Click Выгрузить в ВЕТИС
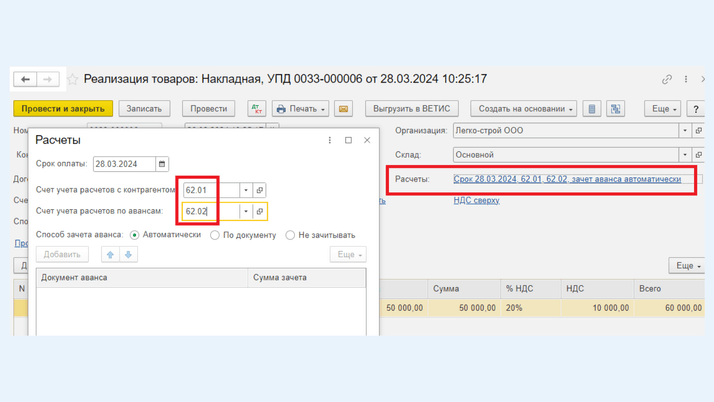Image resolution: width=714 pixels, height=402 pixels. point(412,109)
